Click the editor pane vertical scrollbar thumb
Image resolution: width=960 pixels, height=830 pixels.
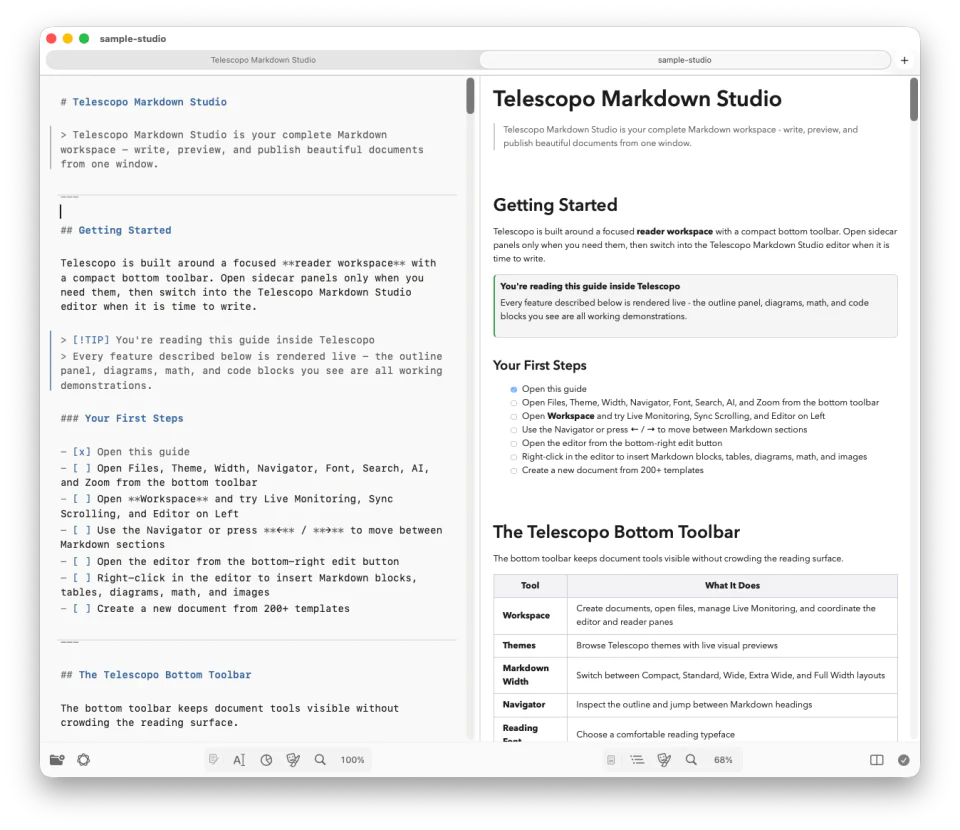click(470, 95)
